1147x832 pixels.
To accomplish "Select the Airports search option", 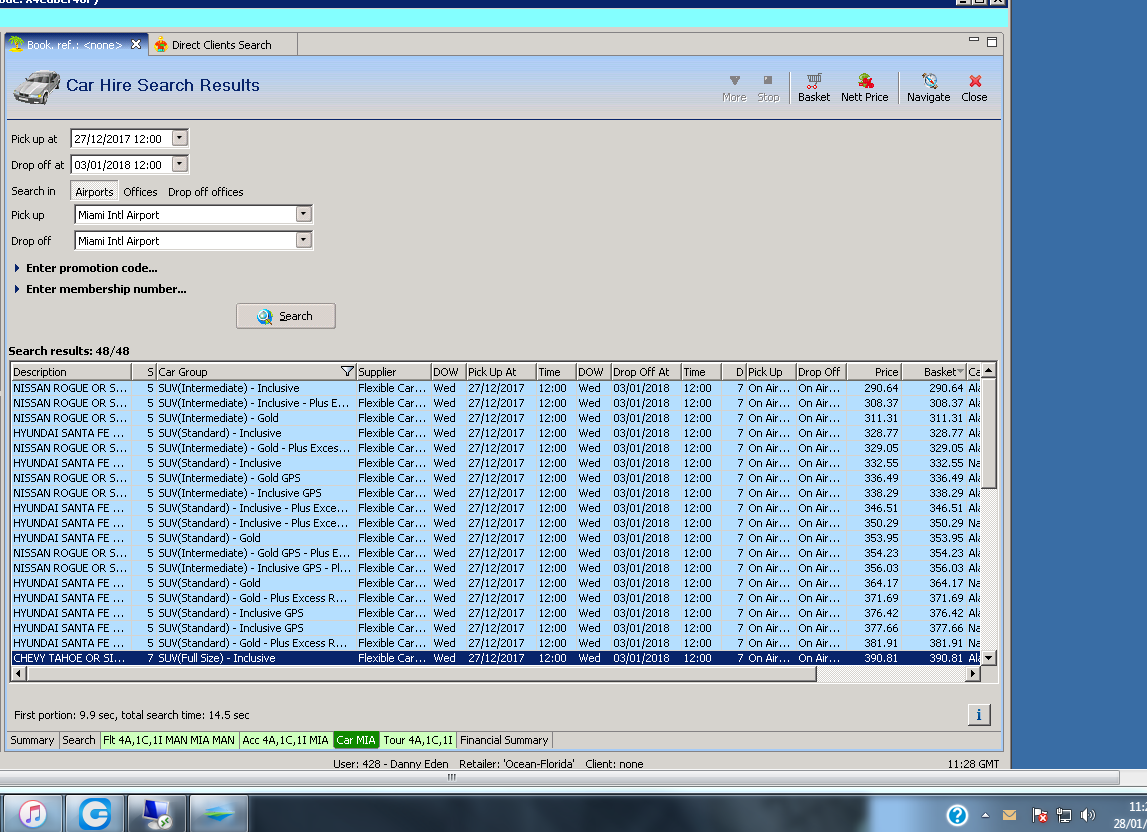I will [x=95, y=192].
